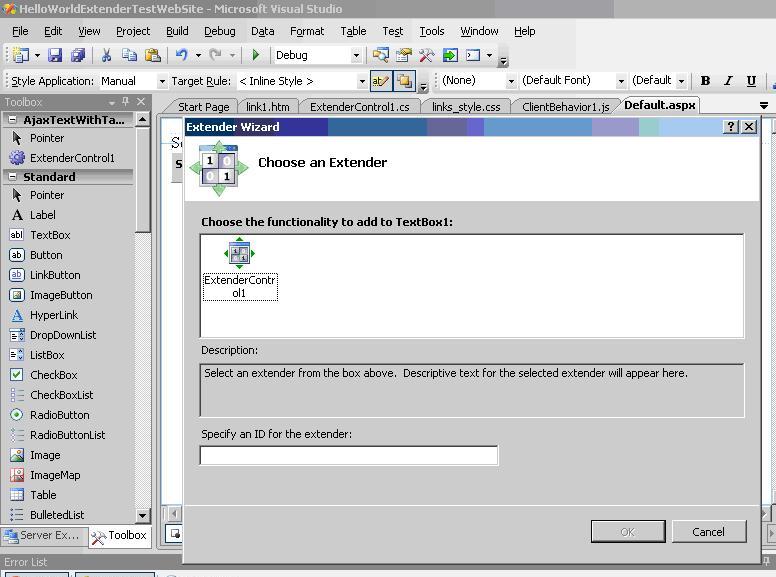This screenshot has height=577, width=776.
Task: Open the (None) block format dropdown
Action: [x=511, y=81]
